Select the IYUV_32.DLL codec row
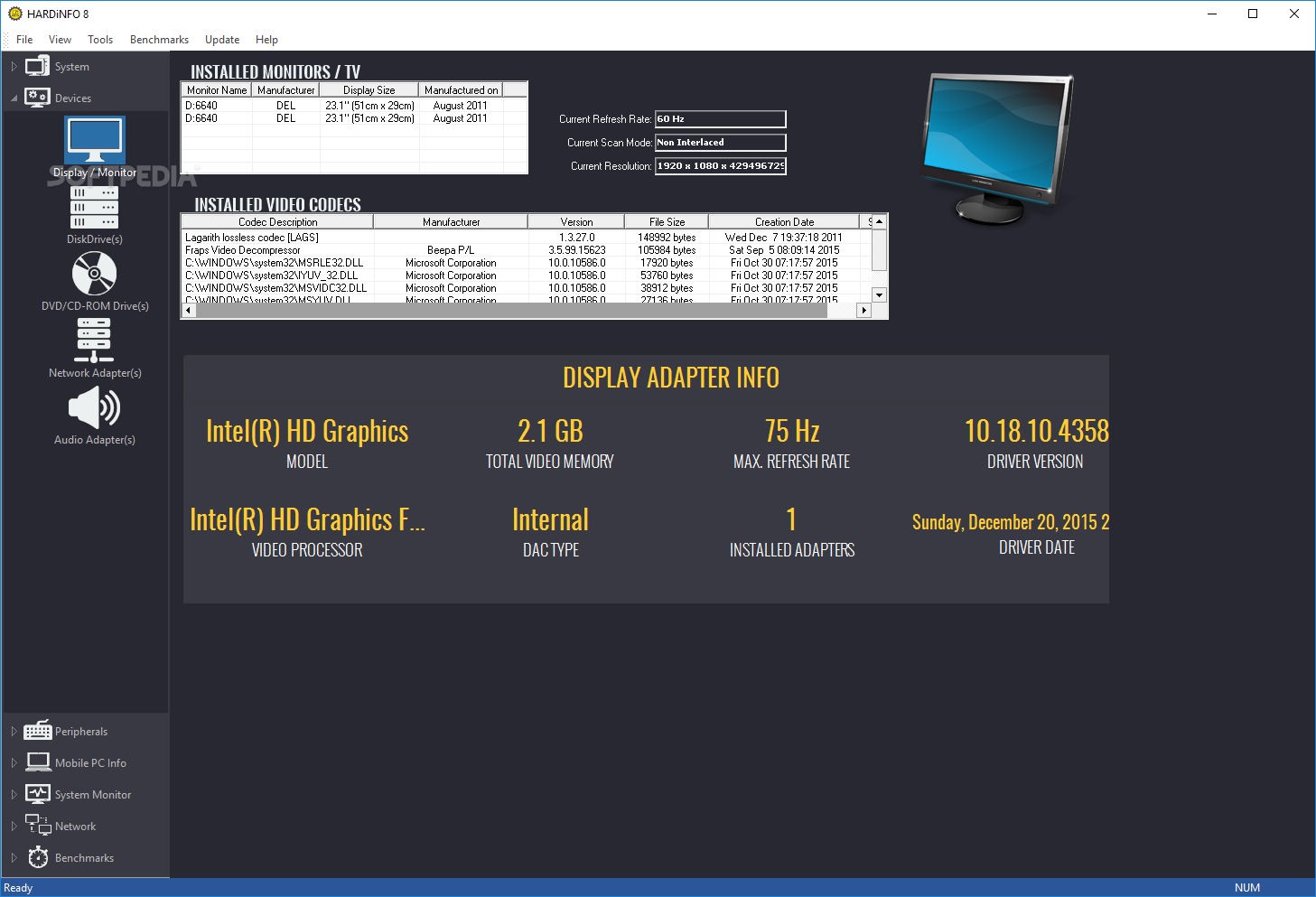Image resolution: width=1316 pixels, height=897 pixels. pos(527,276)
